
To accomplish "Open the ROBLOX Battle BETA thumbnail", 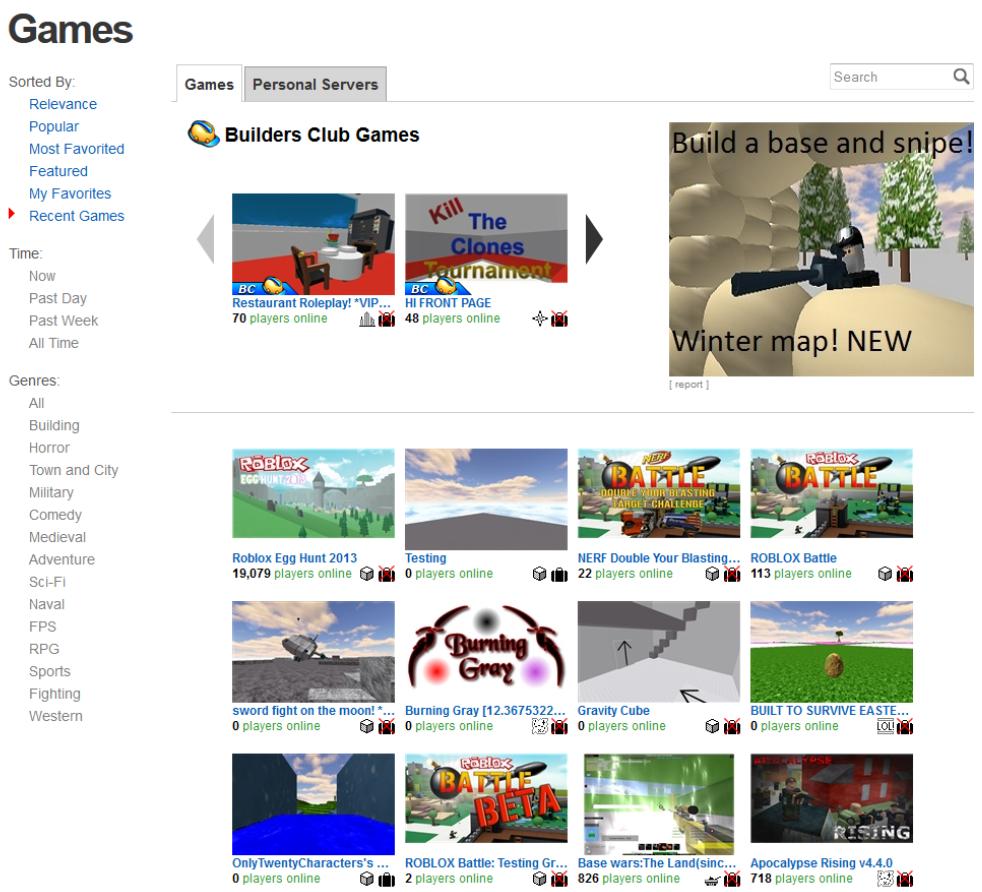I will (x=486, y=798).
